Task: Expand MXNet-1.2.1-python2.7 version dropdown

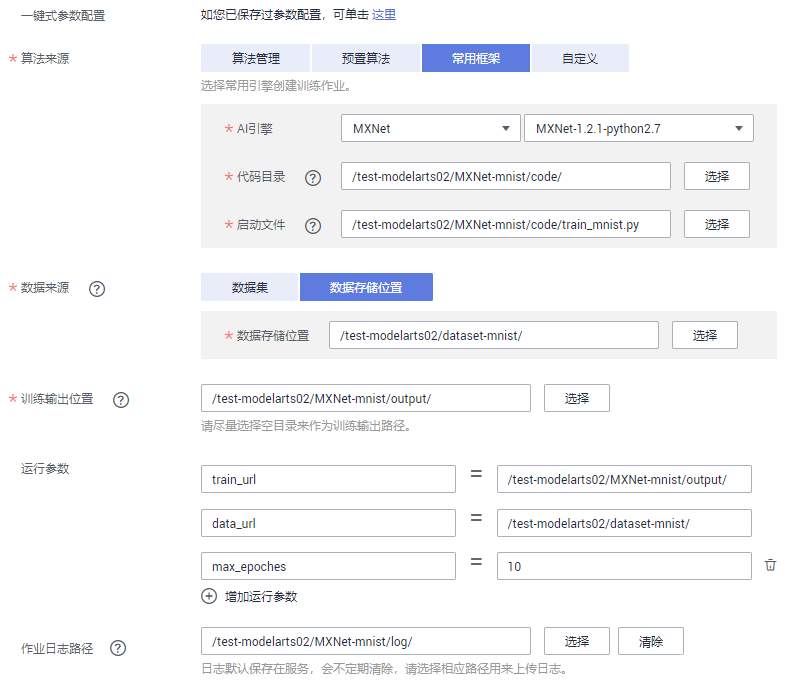Action: pos(638,128)
